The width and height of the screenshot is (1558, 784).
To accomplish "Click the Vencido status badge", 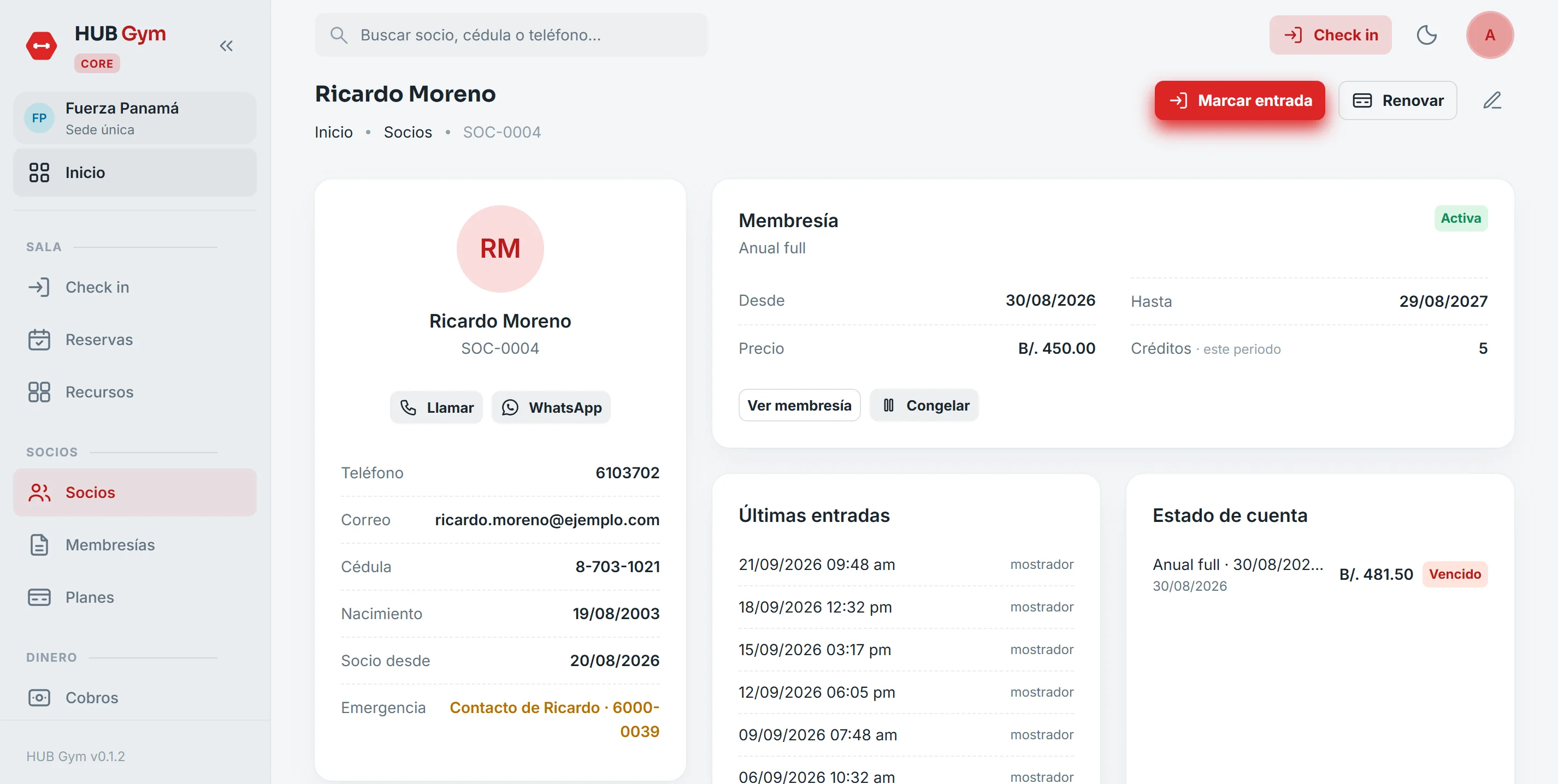I will tap(1455, 574).
